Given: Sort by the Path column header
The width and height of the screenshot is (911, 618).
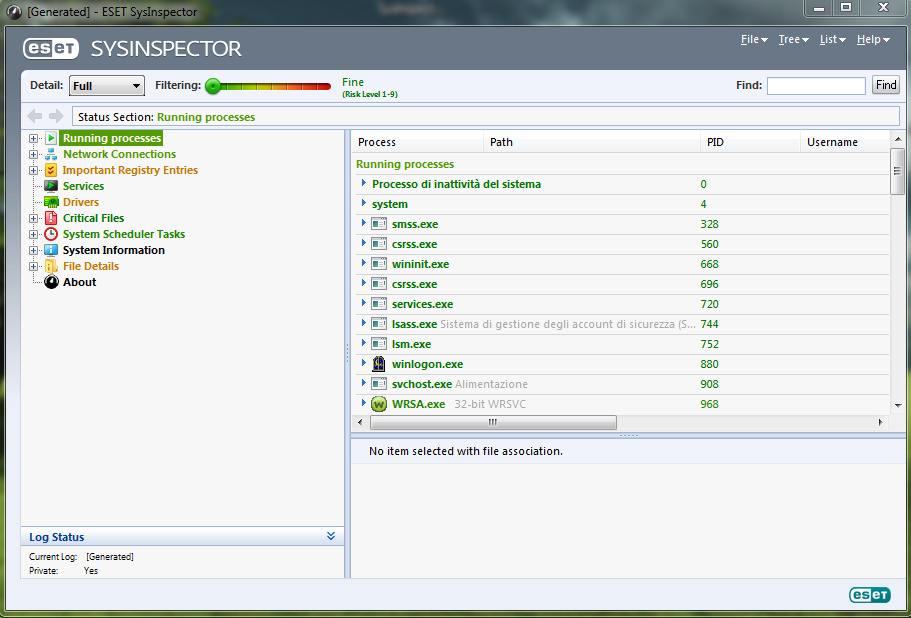Looking at the screenshot, I should click(x=591, y=142).
